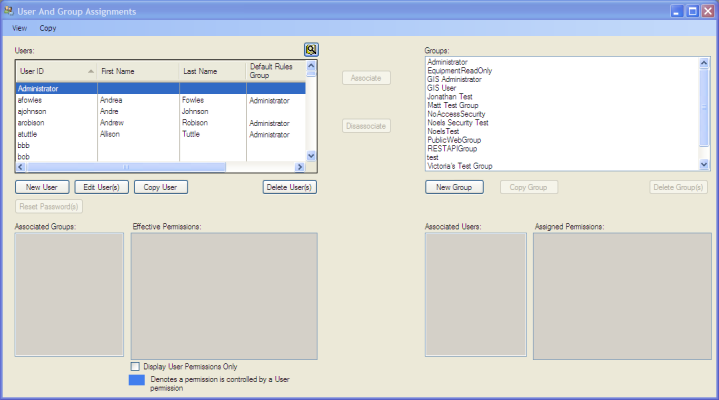Click the Delete User(s) button

(289, 187)
